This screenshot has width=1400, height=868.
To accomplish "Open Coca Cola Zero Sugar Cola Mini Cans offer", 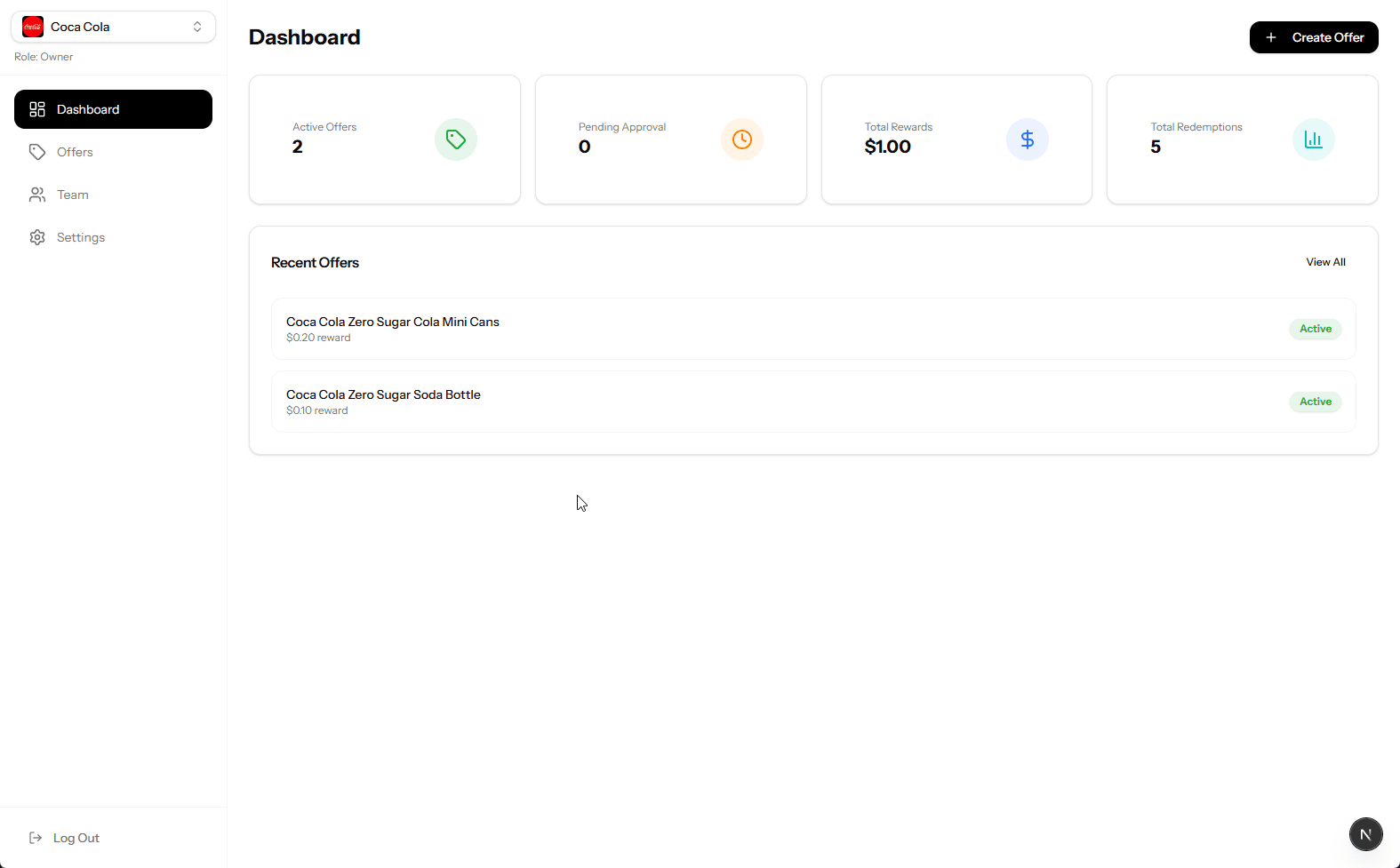I will [x=813, y=329].
